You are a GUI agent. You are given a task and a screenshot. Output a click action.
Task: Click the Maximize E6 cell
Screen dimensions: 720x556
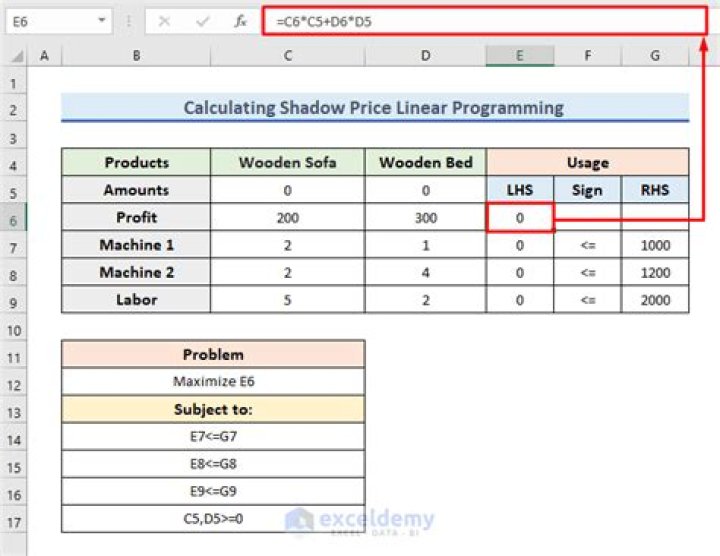tap(212, 381)
